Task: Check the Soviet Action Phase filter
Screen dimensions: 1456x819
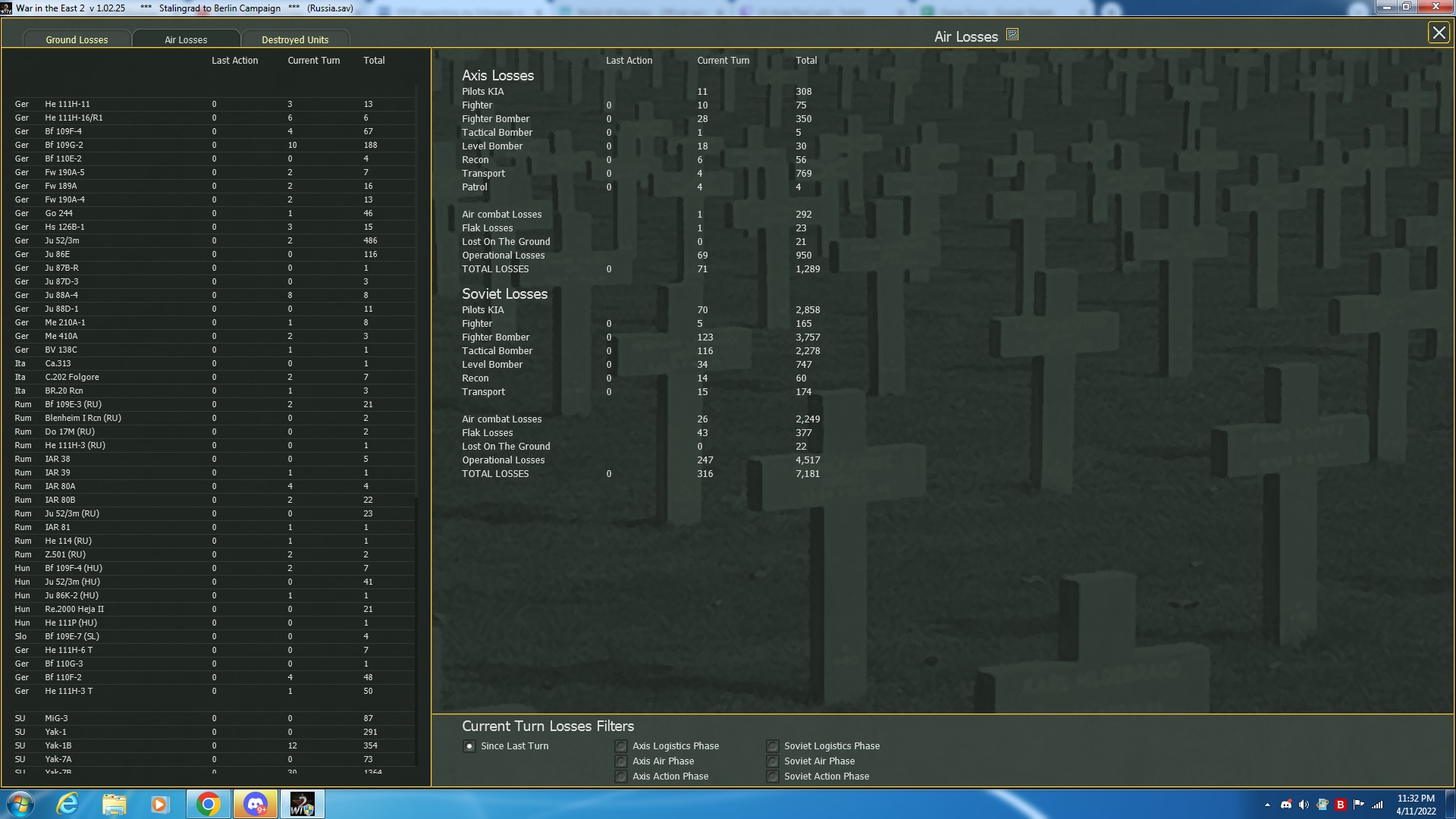Action: [x=773, y=777]
